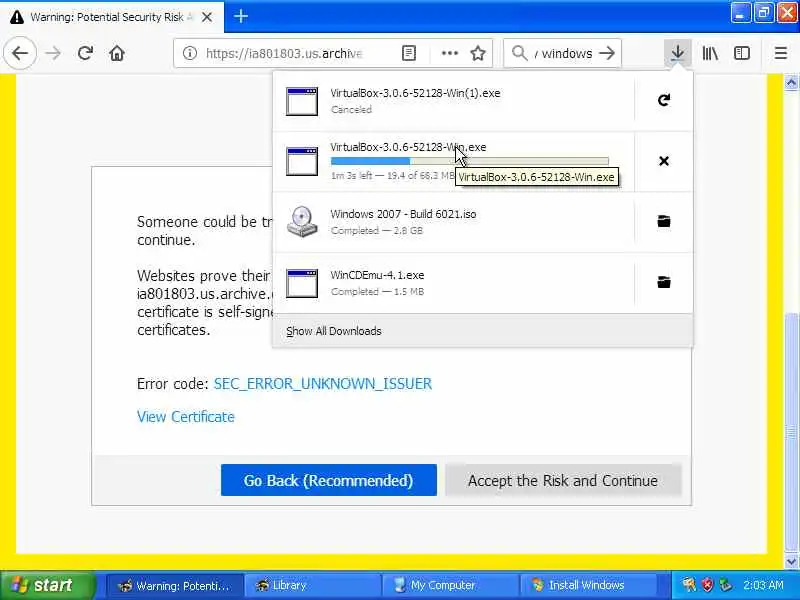Click the VirtualBox download progress bar
Screen dimensions: 800x600
(469, 161)
